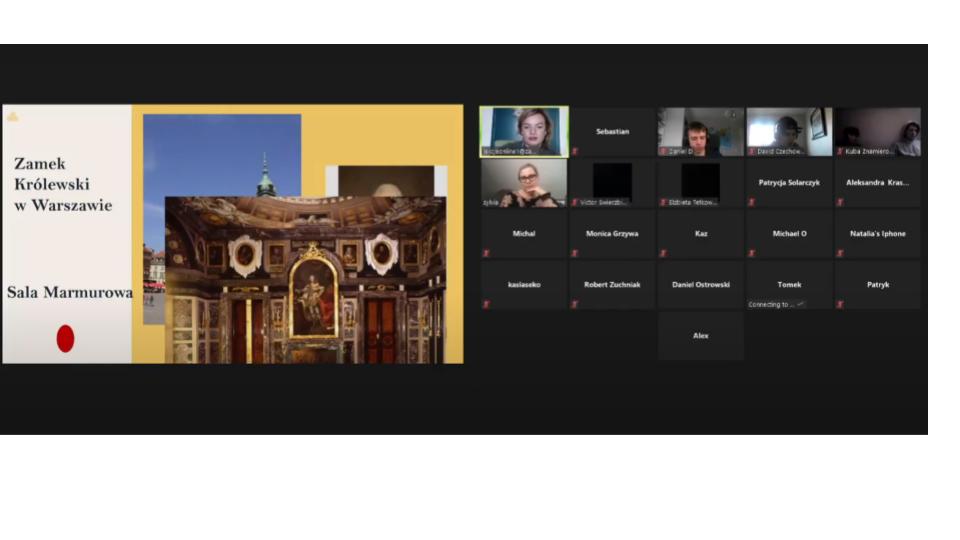This screenshot has height=540, width=960.
Task: Click the castle tower photo with blue sky
Action: tap(222, 156)
